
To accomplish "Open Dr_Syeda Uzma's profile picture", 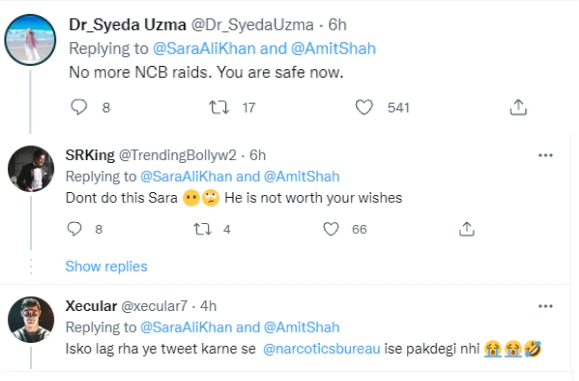I will pos(30,40).
